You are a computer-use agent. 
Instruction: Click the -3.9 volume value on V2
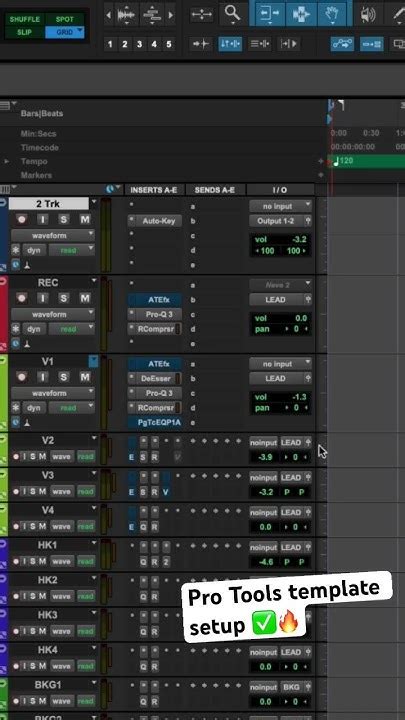265,457
